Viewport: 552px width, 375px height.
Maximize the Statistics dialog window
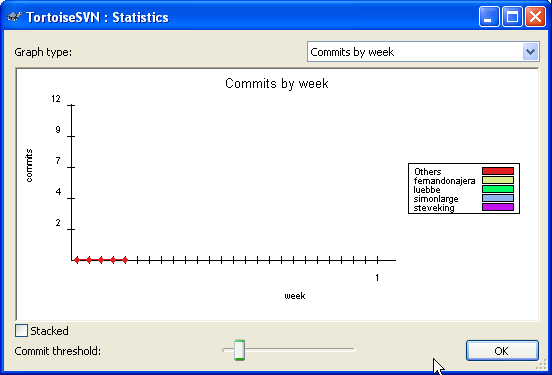(x=512, y=17)
